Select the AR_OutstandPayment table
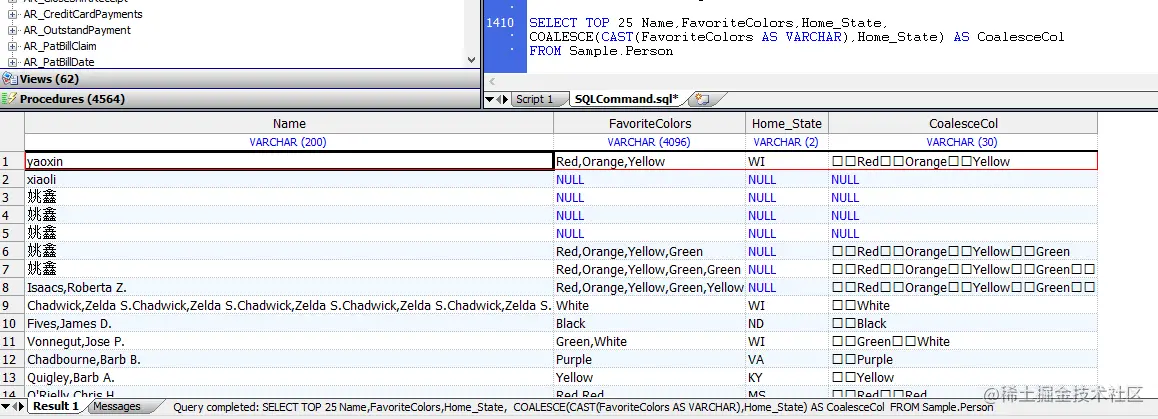1158x419 pixels. click(x=77, y=30)
